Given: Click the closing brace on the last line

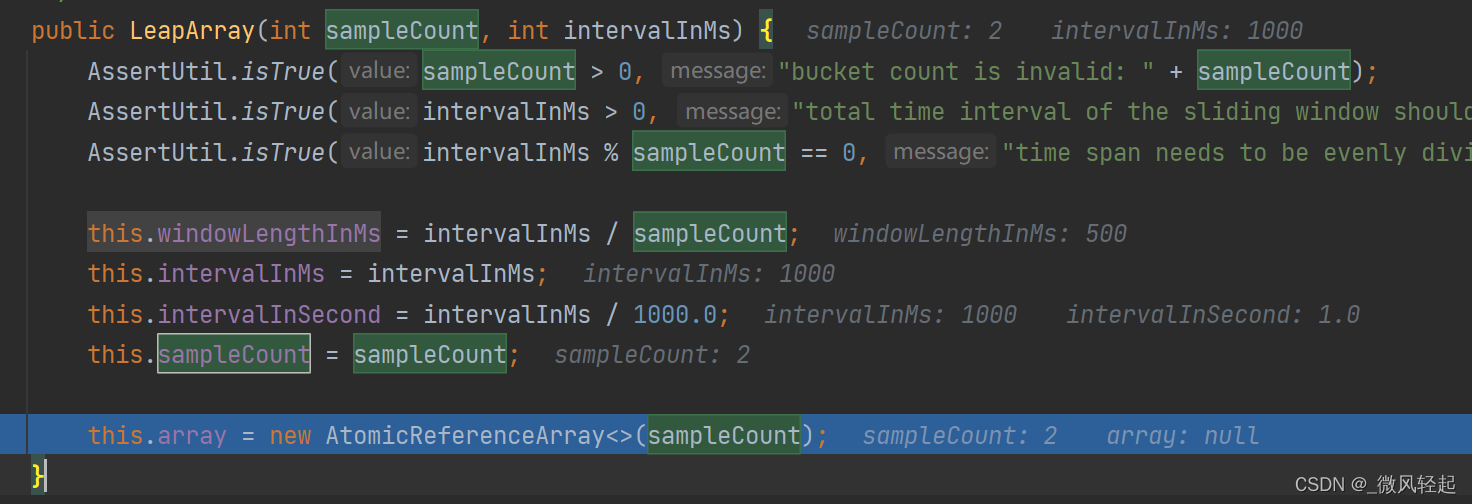Looking at the screenshot, I should 38,474.
